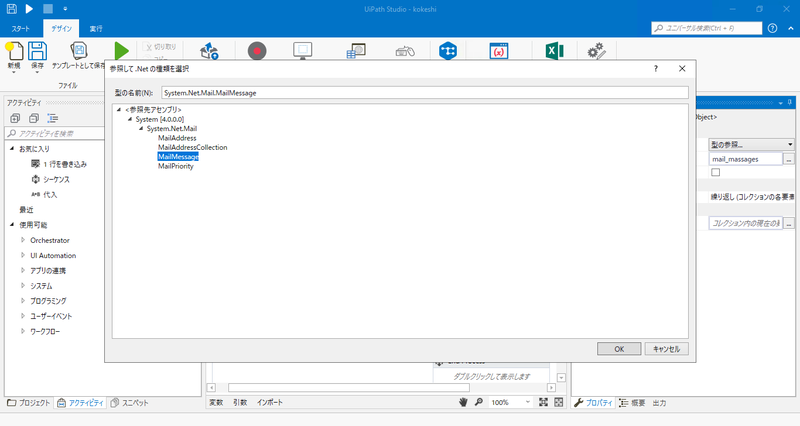Click the expand-all icon in activities panel
800x426 pixels.
(15, 118)
